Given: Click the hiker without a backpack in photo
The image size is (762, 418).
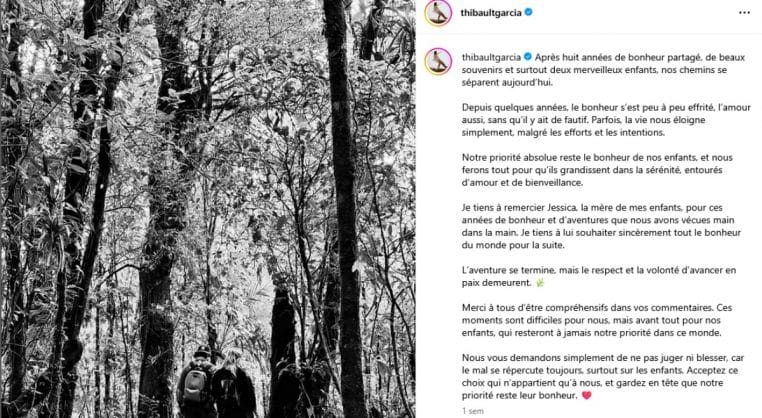Looking at the screenshot, I should coord(234,384).
